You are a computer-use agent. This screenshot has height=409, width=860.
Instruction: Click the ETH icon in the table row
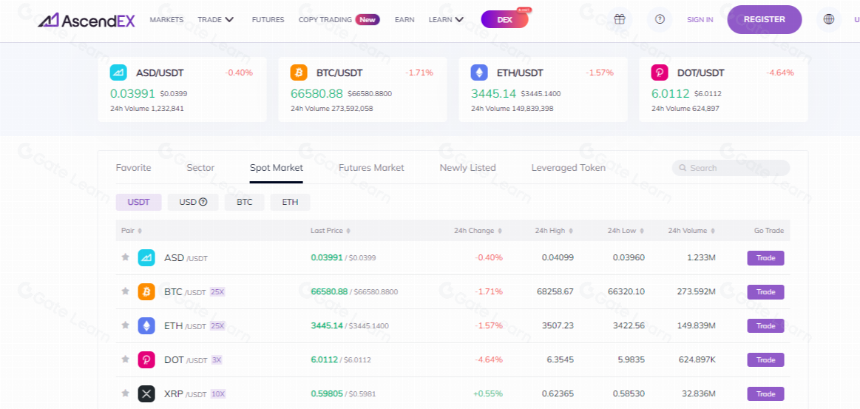[x=146, y=326]
